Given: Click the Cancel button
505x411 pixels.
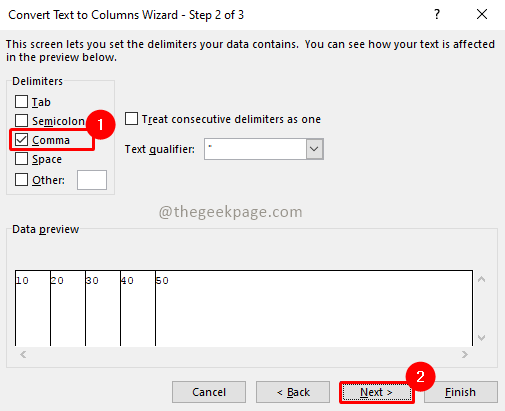Looking at the screenshot, I should 209,392.
